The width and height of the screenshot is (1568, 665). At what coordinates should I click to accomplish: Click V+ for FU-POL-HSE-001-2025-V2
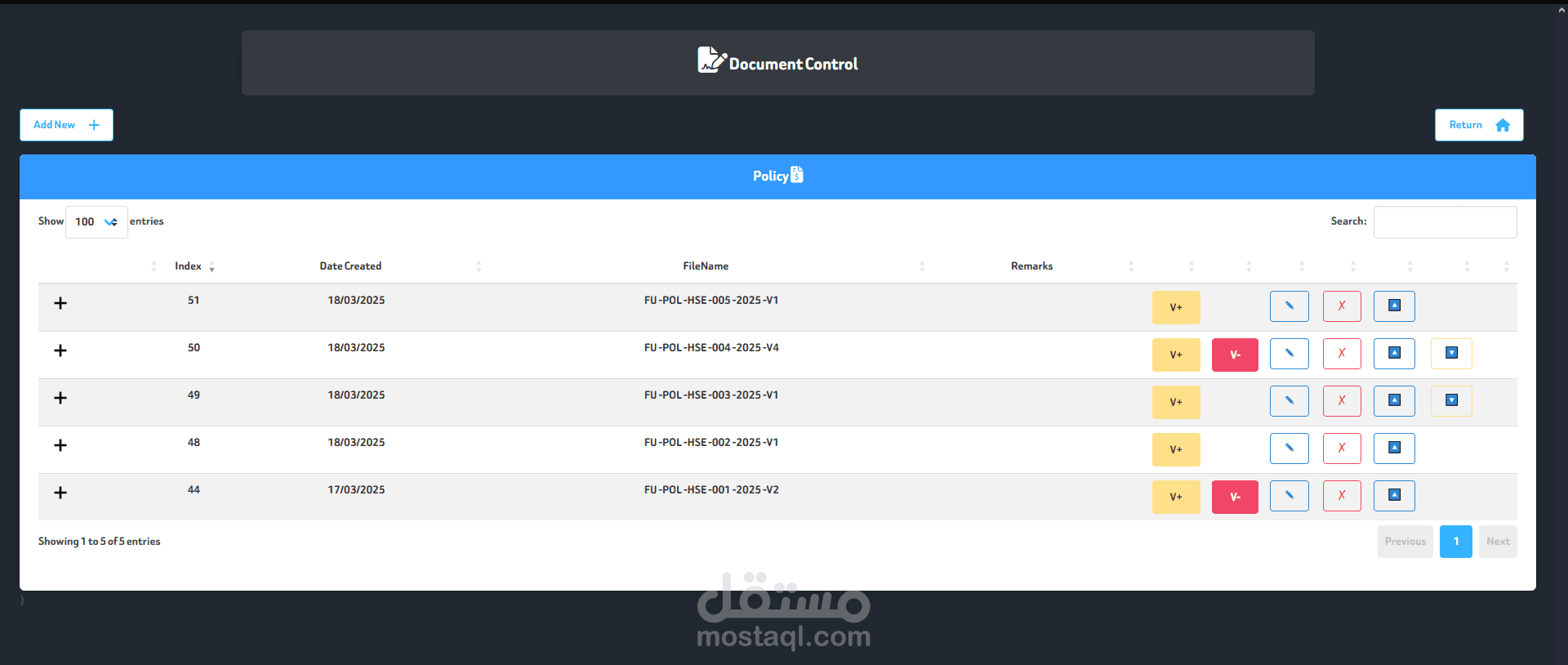coord(1176,498)
